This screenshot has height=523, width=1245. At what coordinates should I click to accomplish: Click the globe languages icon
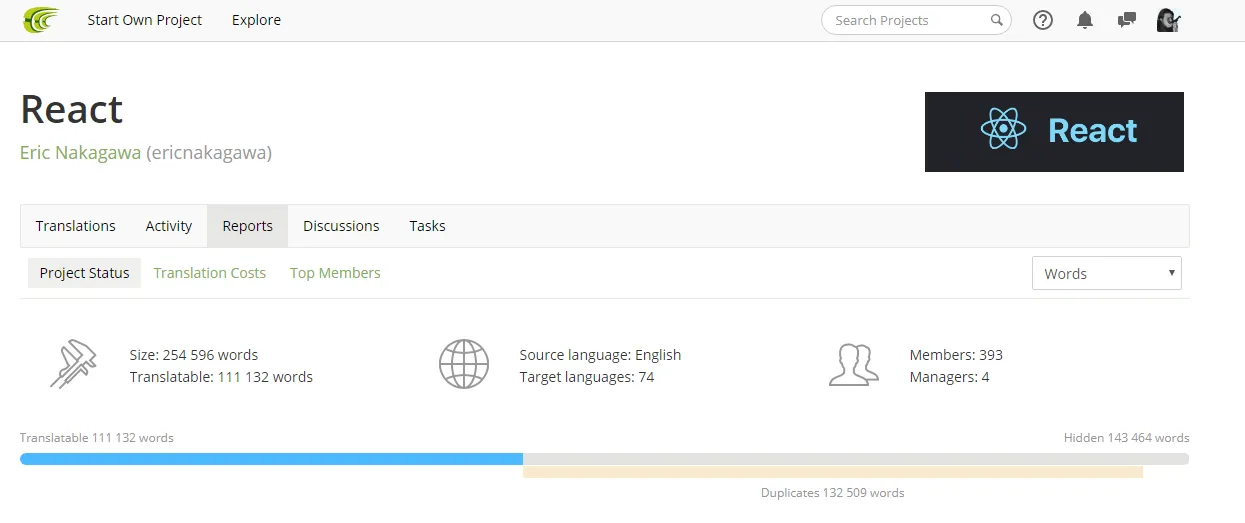tap(464, 364)
